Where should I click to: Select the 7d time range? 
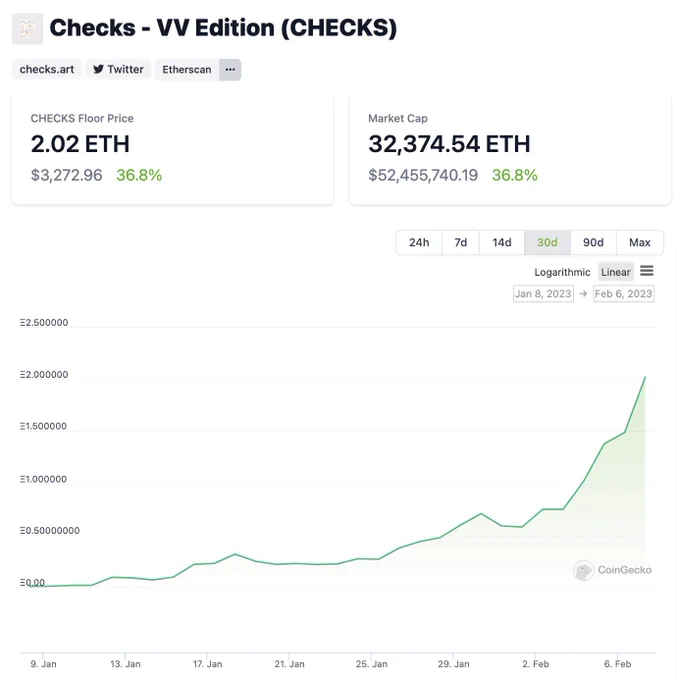[x=461, y=242]
